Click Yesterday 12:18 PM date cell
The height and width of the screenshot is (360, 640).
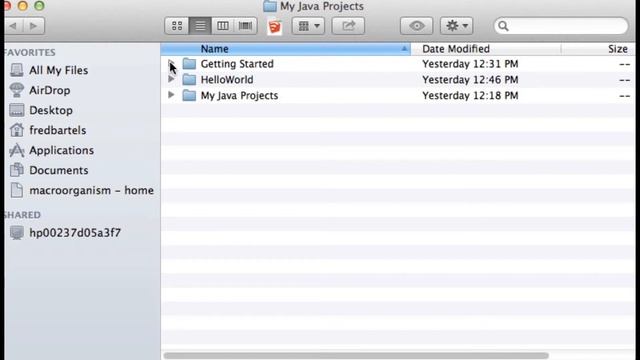470,96
